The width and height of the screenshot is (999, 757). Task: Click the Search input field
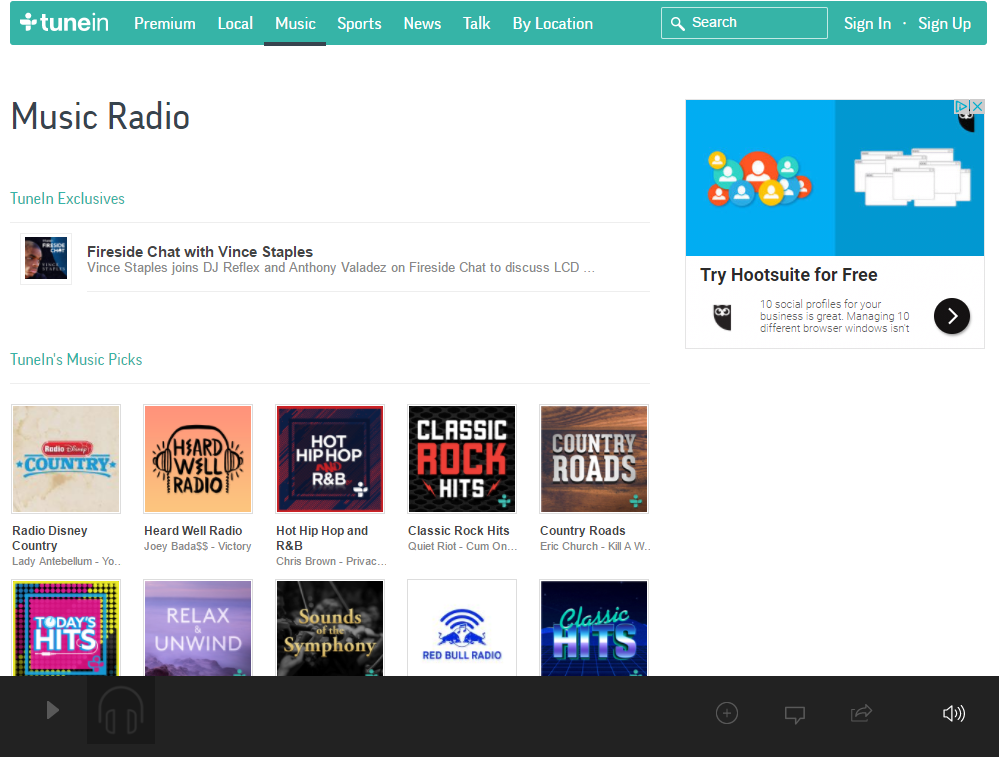(x=744, y=23)
